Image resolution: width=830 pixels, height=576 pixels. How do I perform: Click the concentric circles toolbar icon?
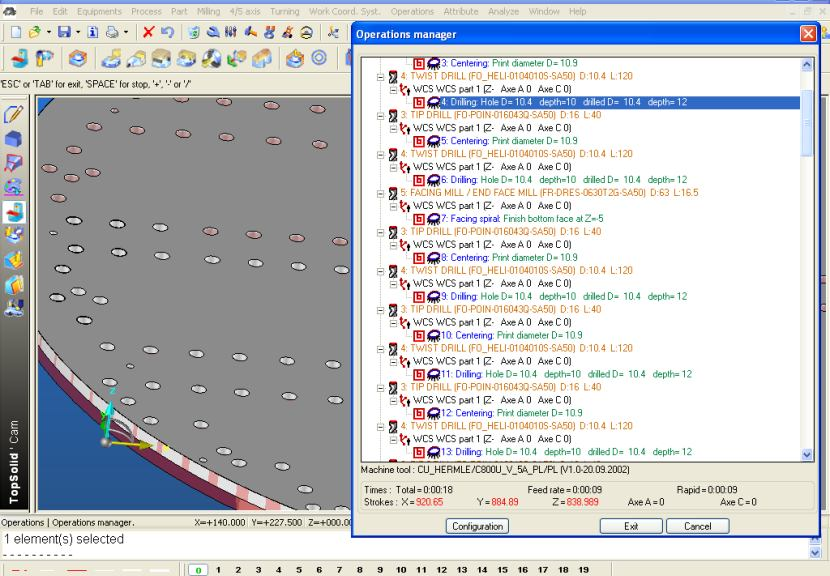319,57
